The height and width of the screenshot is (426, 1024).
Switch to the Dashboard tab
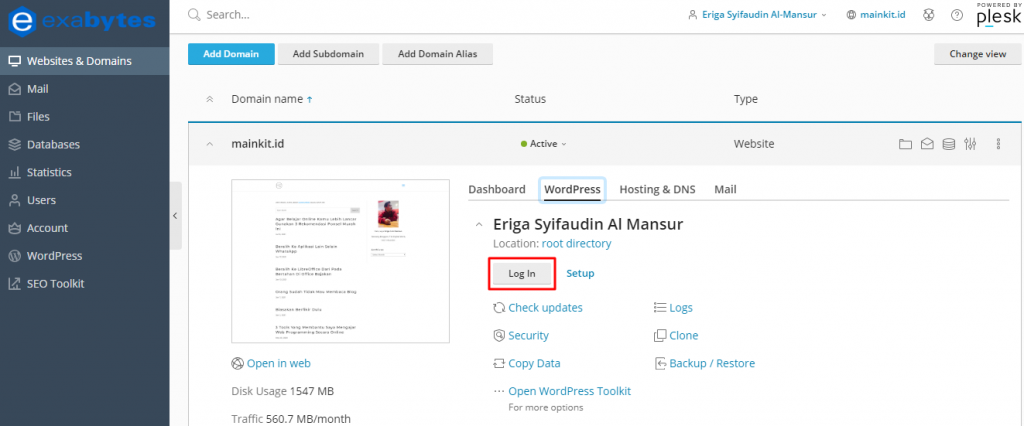497,189
